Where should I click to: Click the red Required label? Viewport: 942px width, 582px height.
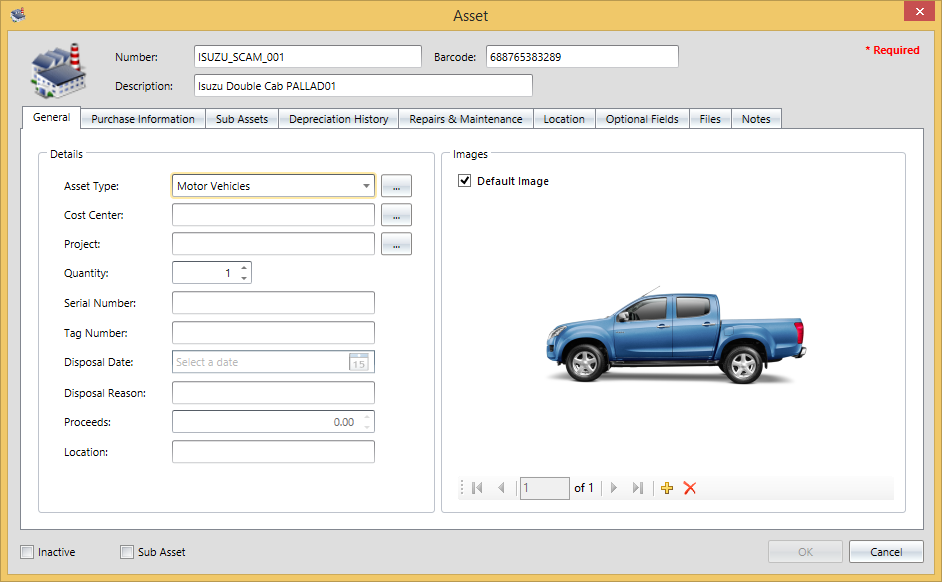pos(892,50)
